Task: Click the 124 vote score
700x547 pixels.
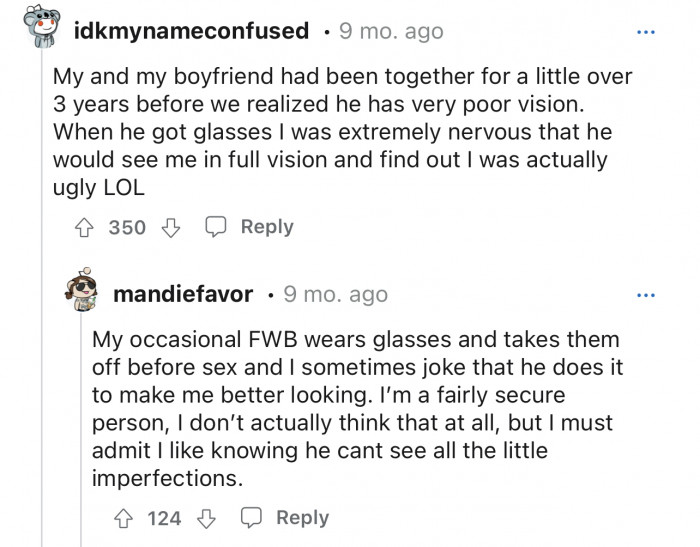Action: pyautogui.click(x=164, y=518)
